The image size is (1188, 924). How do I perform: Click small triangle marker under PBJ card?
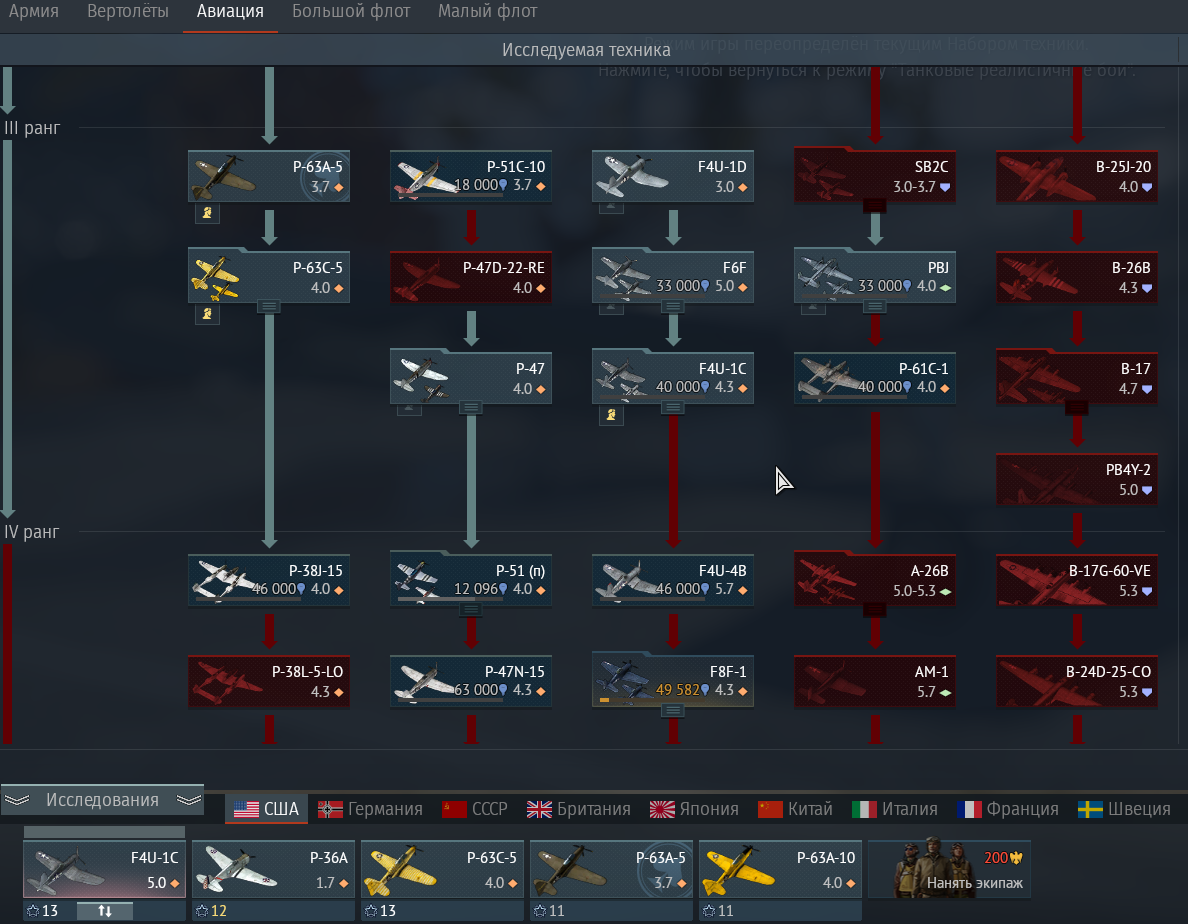[x=813, y=307]
